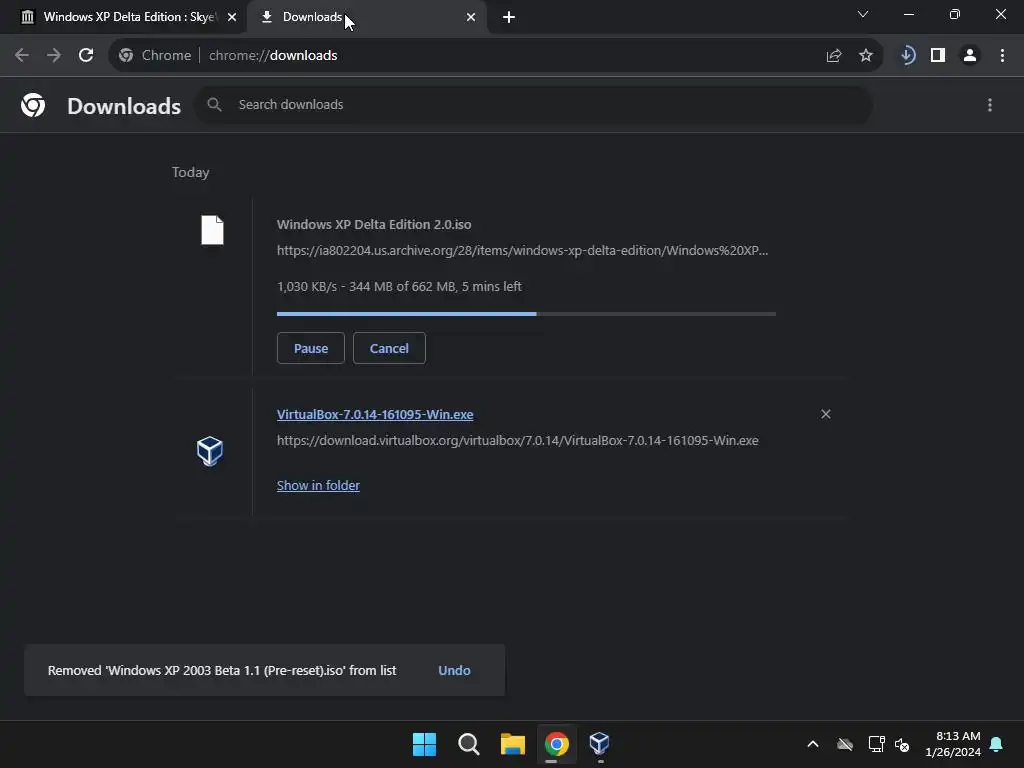The width and height of the screenshot is (1024, 768).
Task: Click the download.virtualbox.org source URL
Action: [x=518, y=440]
